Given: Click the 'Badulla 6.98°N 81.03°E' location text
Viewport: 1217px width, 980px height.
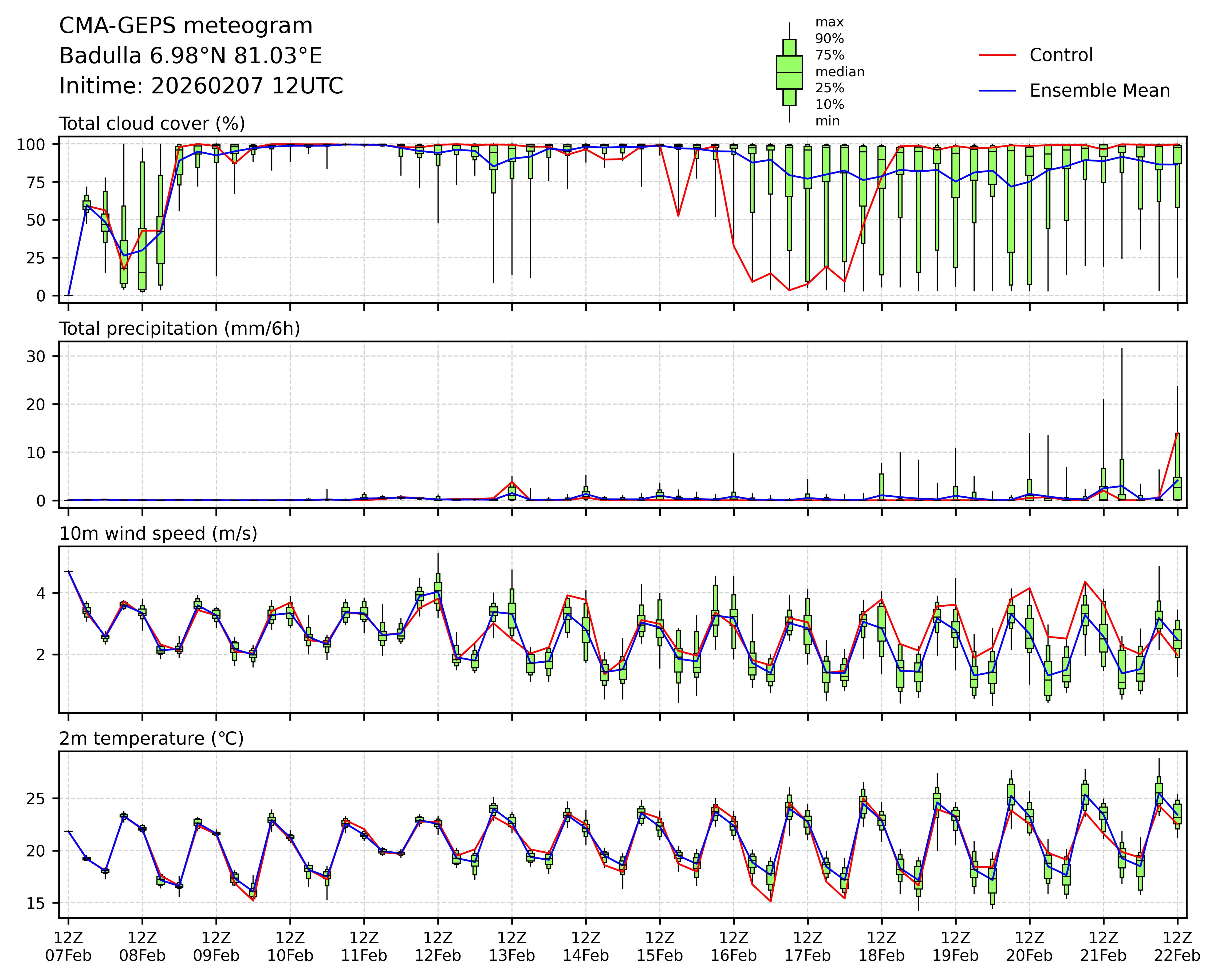Looking at the screenshot, I should tap(190, 56).
